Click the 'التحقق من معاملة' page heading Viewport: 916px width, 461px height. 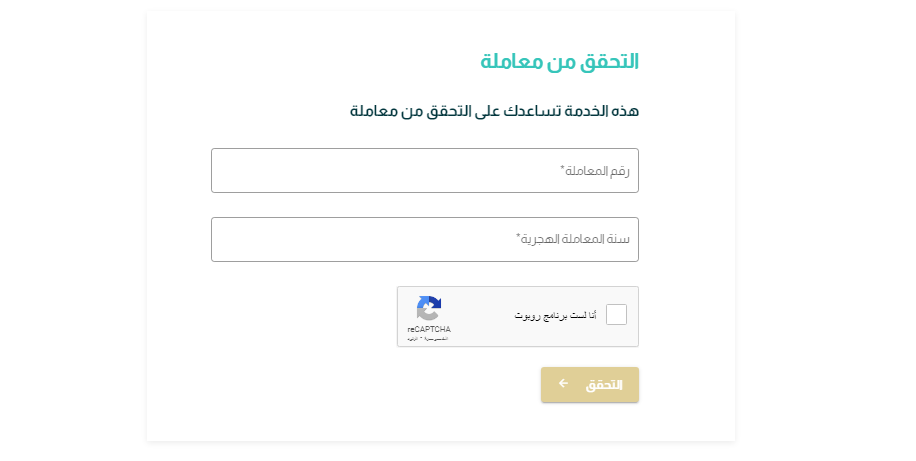pyautogui.click(x=560, y=61)
